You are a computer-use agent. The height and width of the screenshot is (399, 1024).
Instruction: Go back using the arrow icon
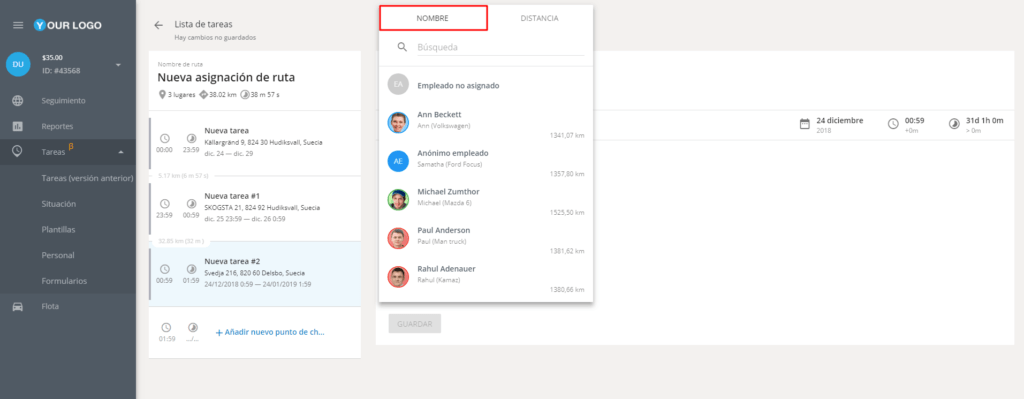point(158,25)
